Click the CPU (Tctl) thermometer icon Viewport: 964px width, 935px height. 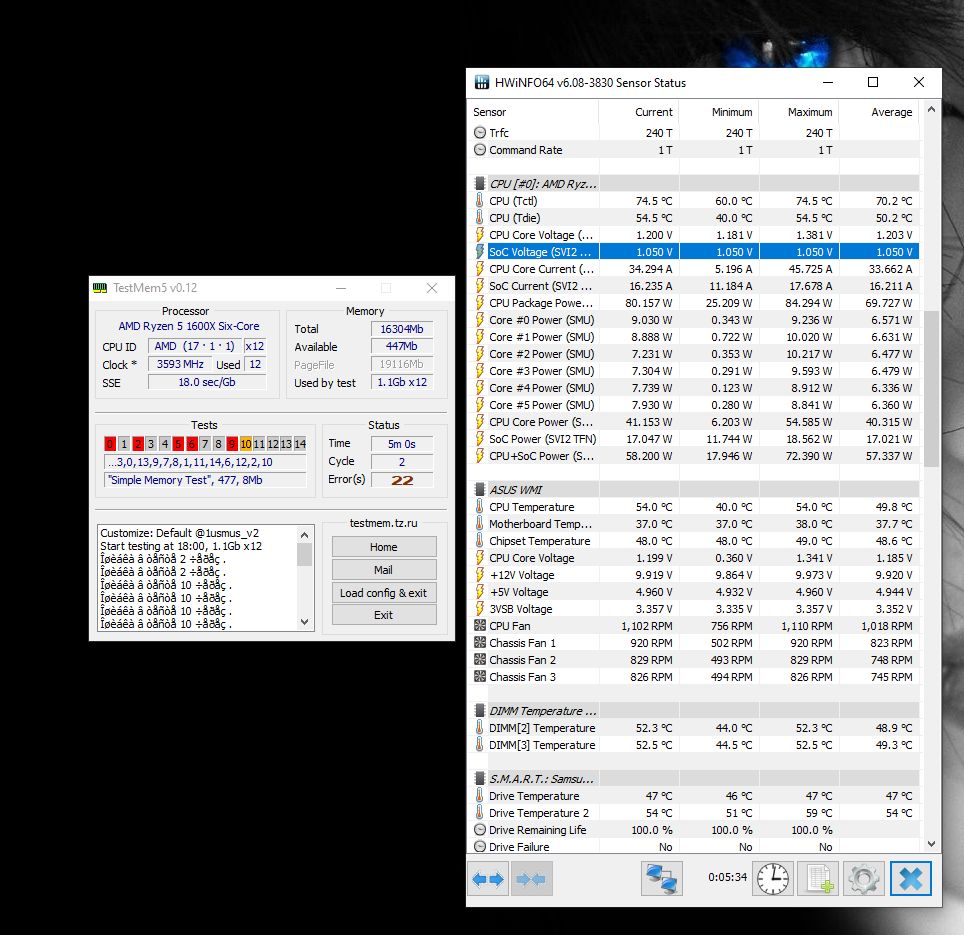point(480,200)
